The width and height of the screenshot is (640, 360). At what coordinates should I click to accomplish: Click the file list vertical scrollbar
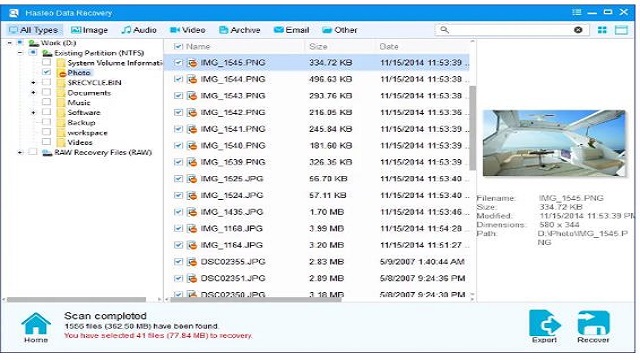tap(473, 128)
